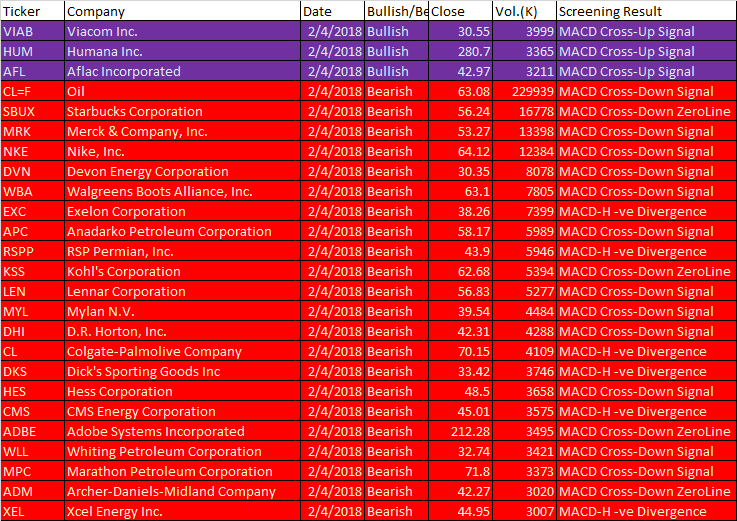Click SBUX close price 56.24
The height and width of the screenshot is (521, 737).
461,111
